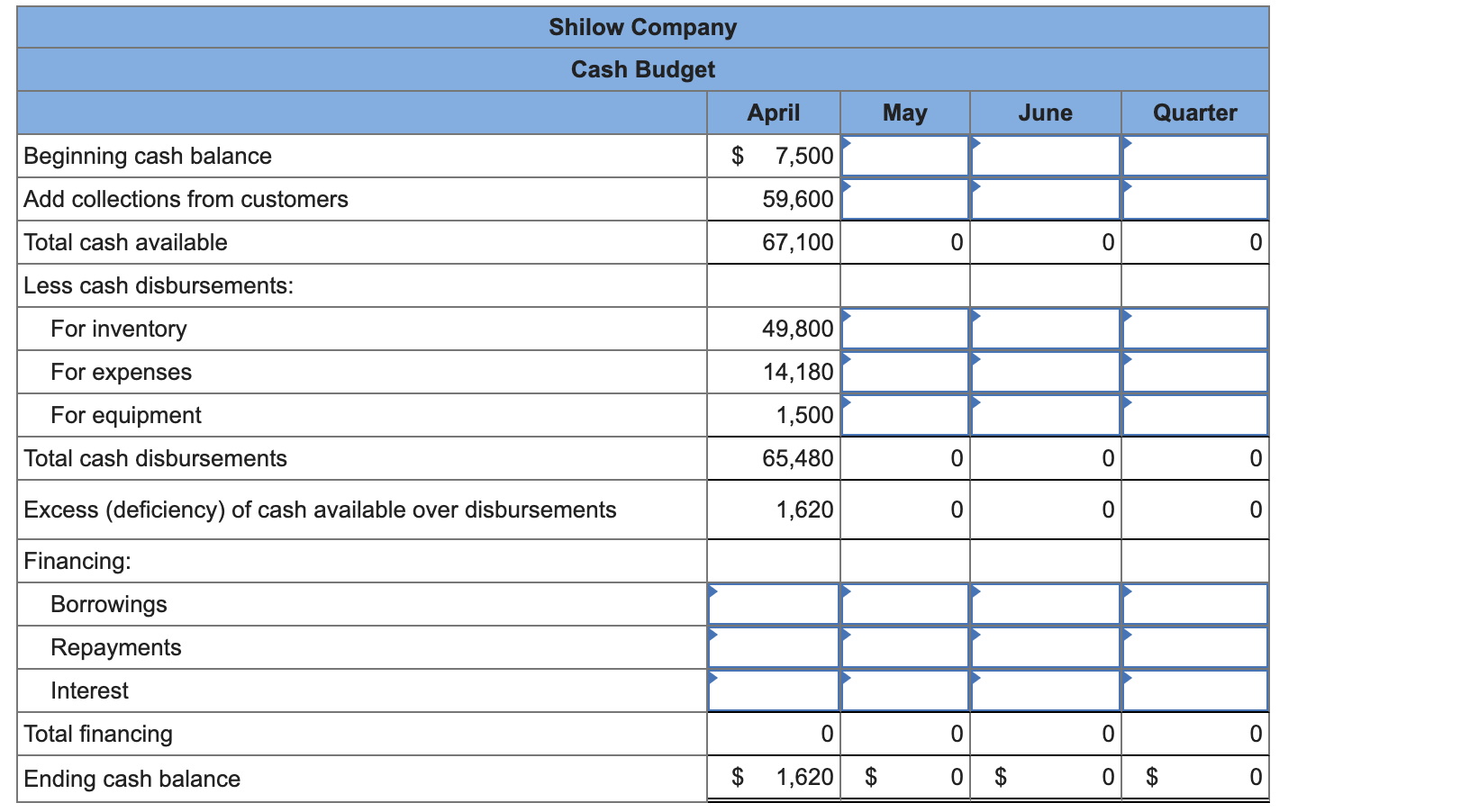Select Quarter beginning cash balance input cell
1470x812 pixels.
1195,156
